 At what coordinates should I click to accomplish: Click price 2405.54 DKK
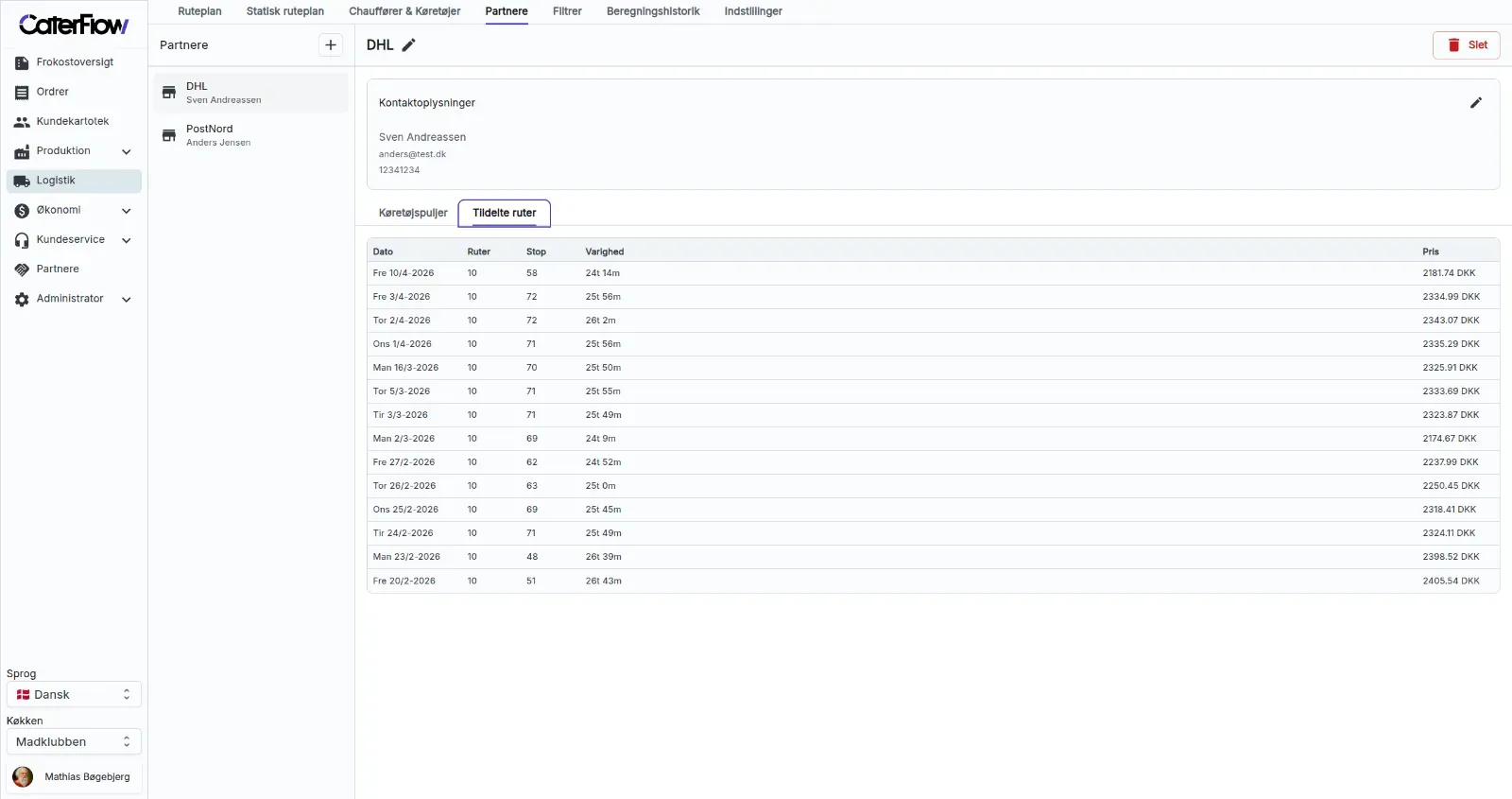(1451, 581)
